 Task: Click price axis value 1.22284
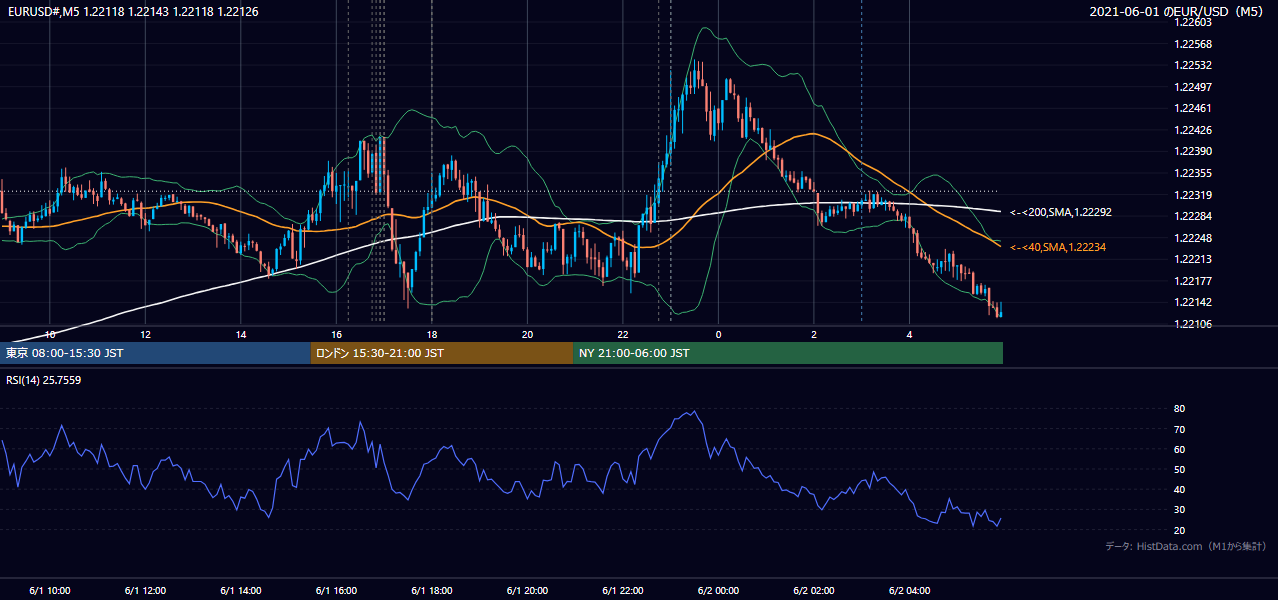tap(1193, 216)
